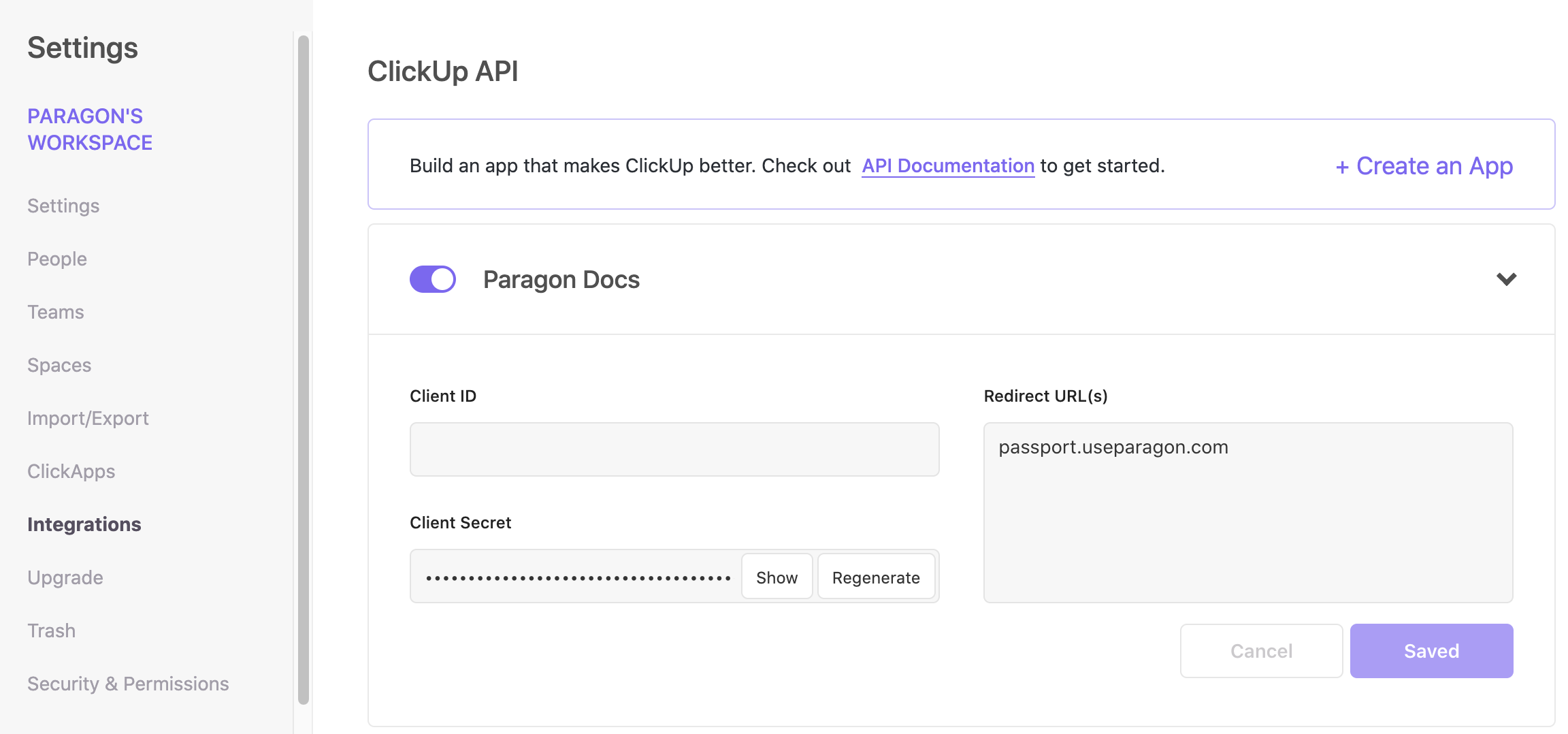The image size is (1568, 734).
Task: Click the Paragon's Workspace heading
Action: click(x=90, y=129)
